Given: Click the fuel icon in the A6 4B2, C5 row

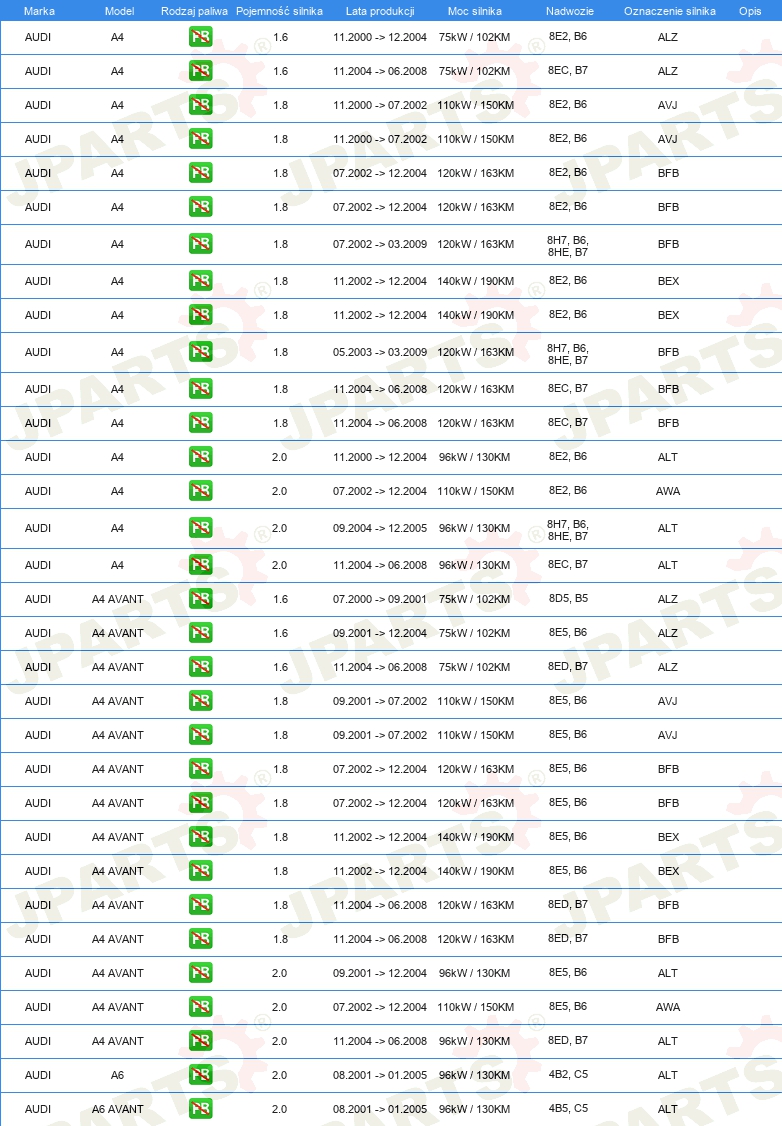Looking at the screenshot, I should 200,1074.
